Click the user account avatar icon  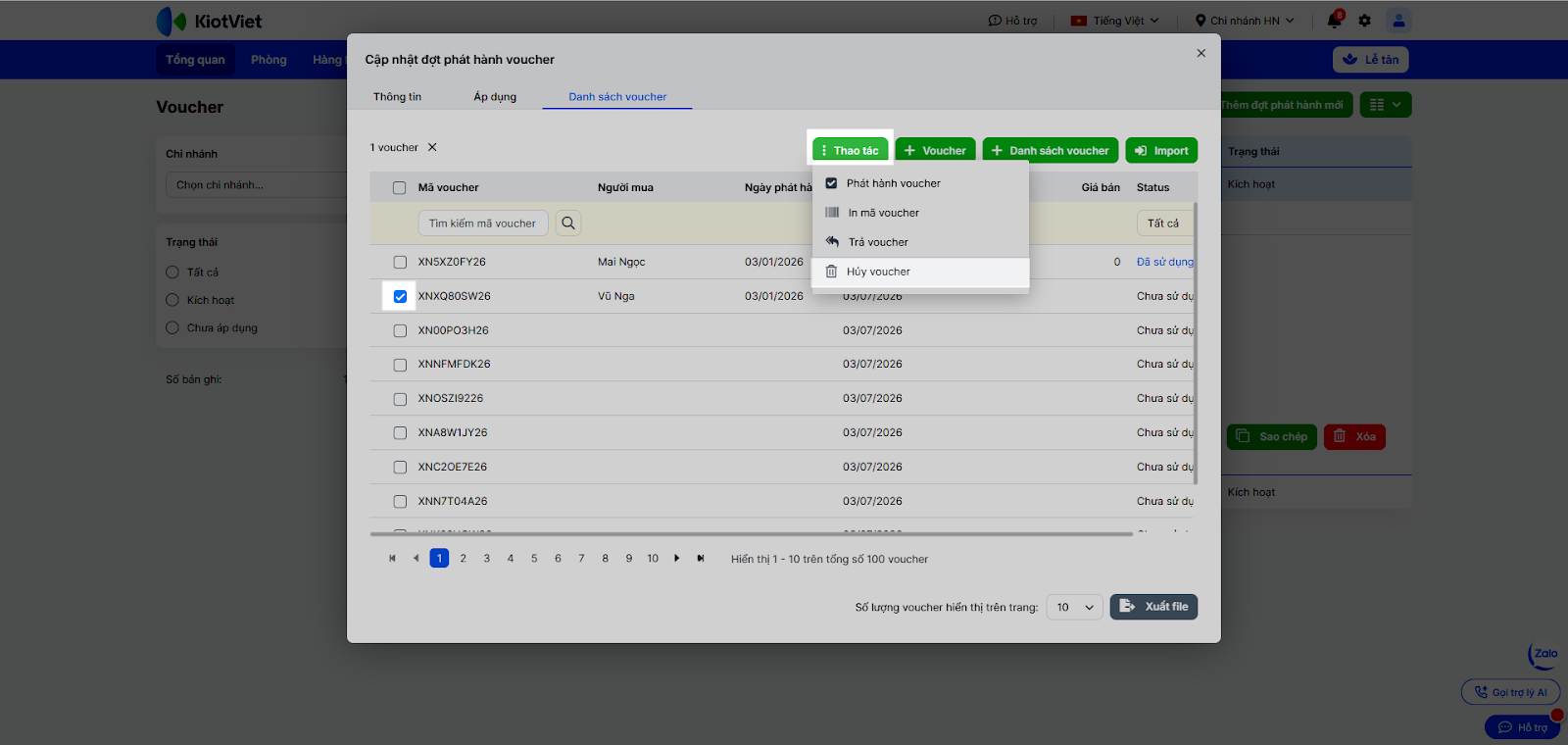coord(1398,21)
